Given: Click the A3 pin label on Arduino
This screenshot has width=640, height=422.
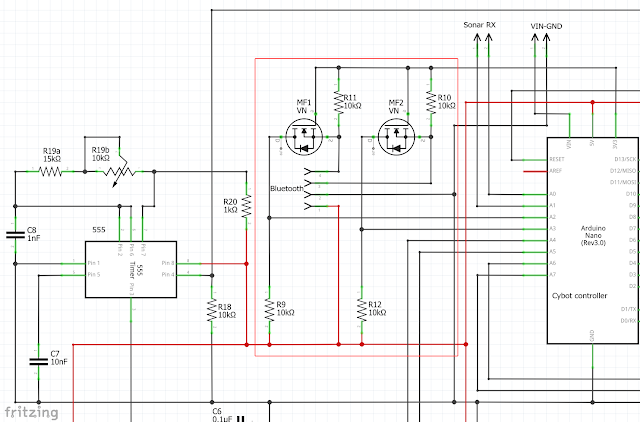Looking at the screenshot, I should tap(553, 228).
